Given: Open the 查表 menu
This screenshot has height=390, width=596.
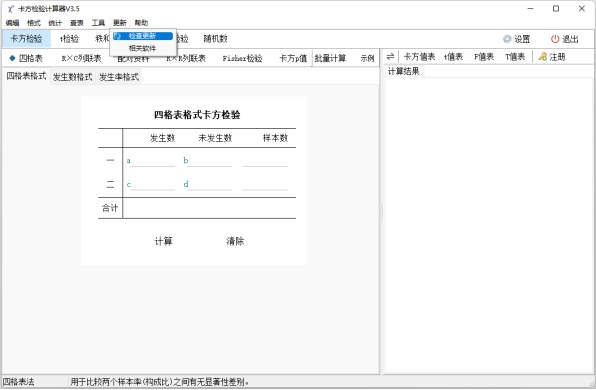Looking at the screenshot, I should (x=76, y=23).
